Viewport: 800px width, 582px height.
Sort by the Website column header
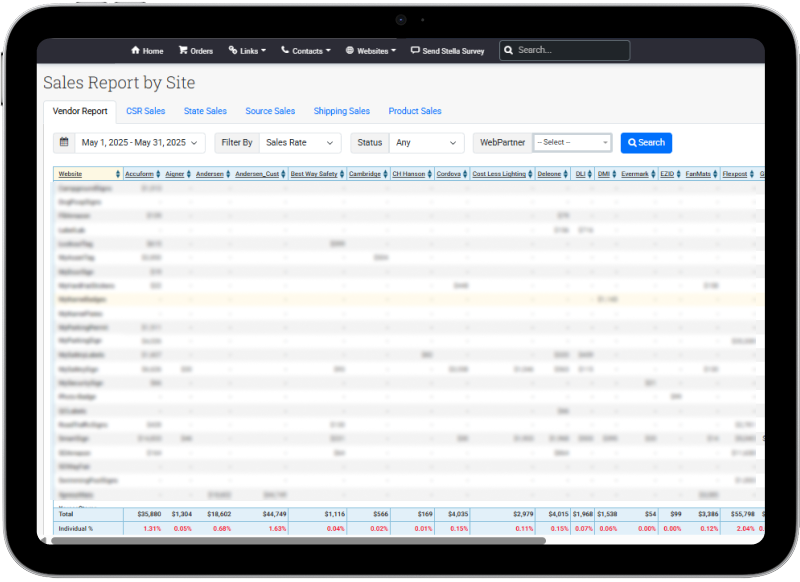pyautogui.click(x=71, y=174)
